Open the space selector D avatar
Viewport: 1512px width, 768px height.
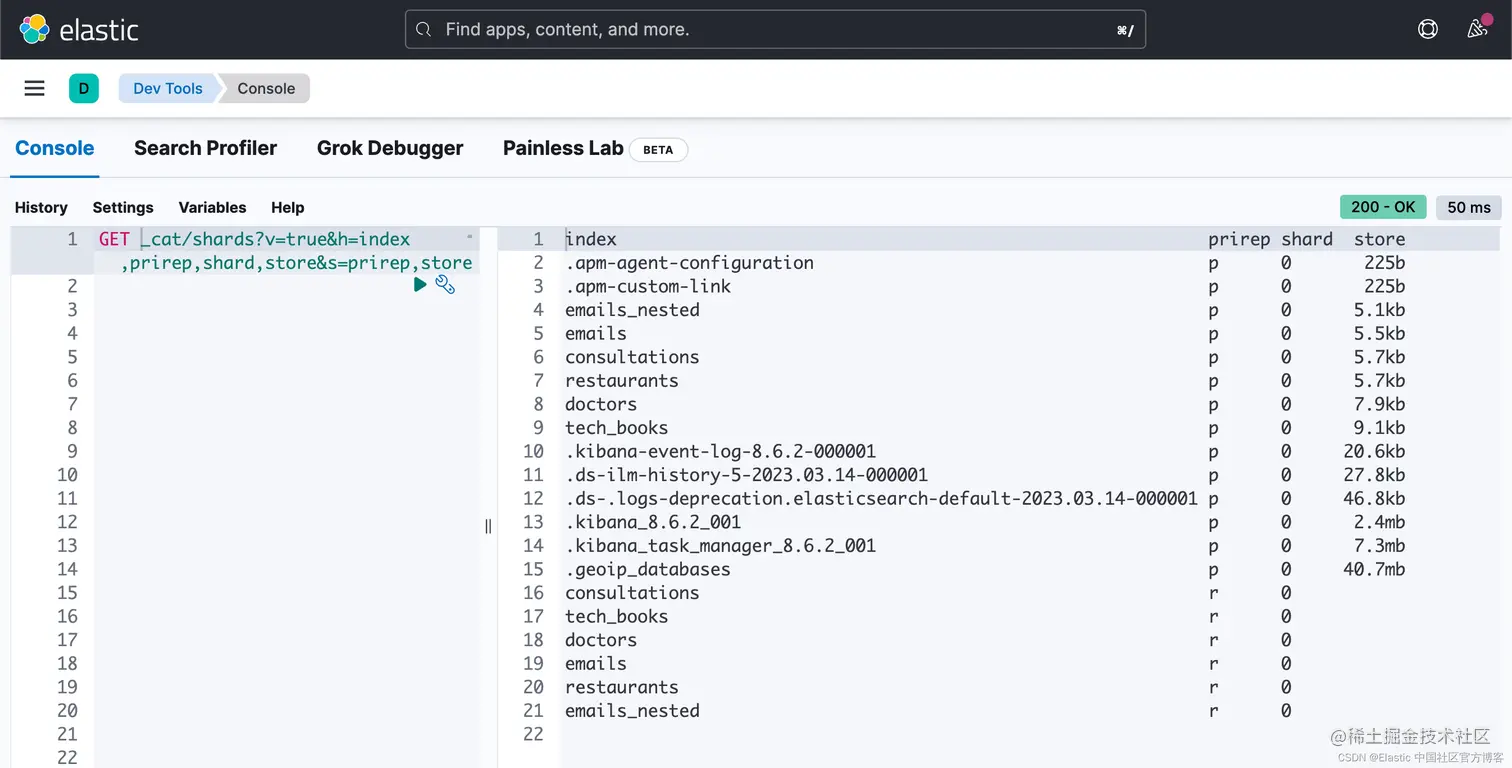coord(84,88)
